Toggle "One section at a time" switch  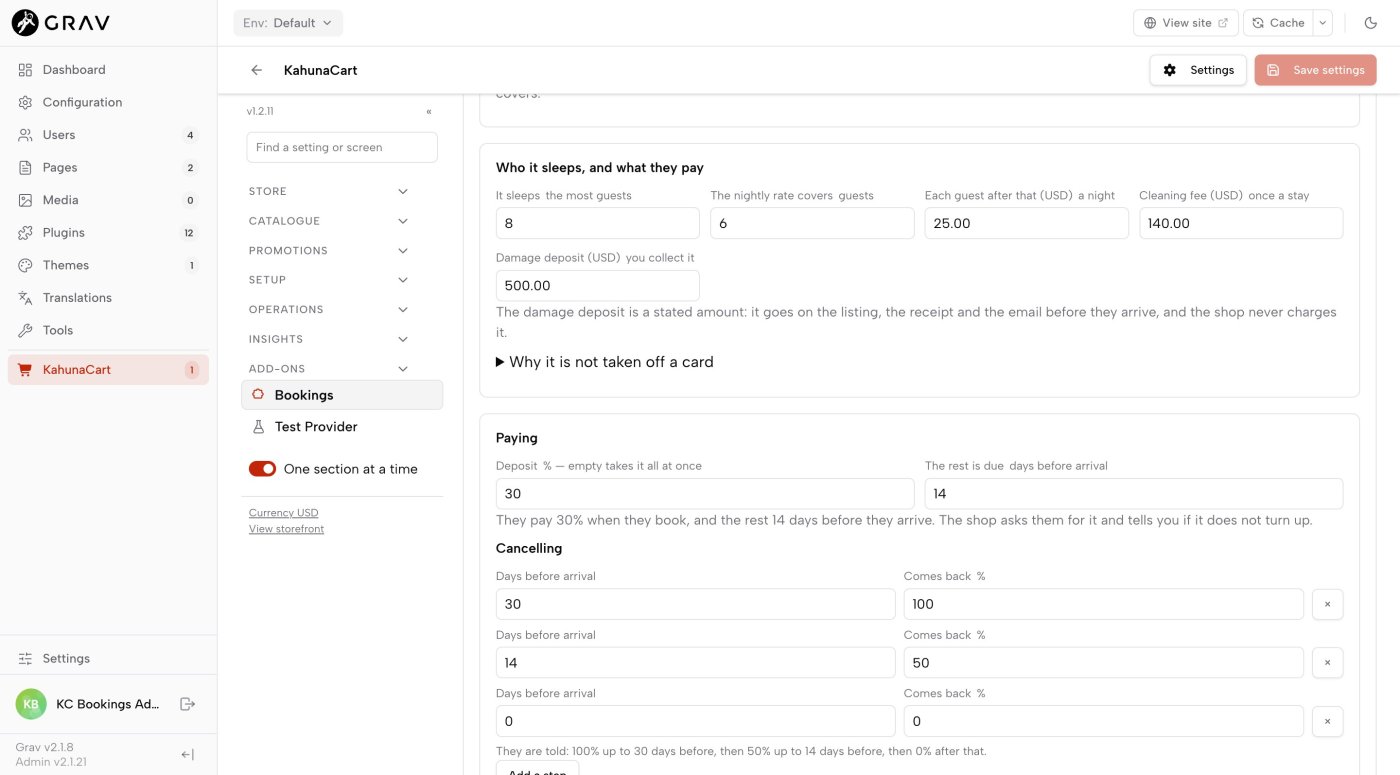coord(262,469)
